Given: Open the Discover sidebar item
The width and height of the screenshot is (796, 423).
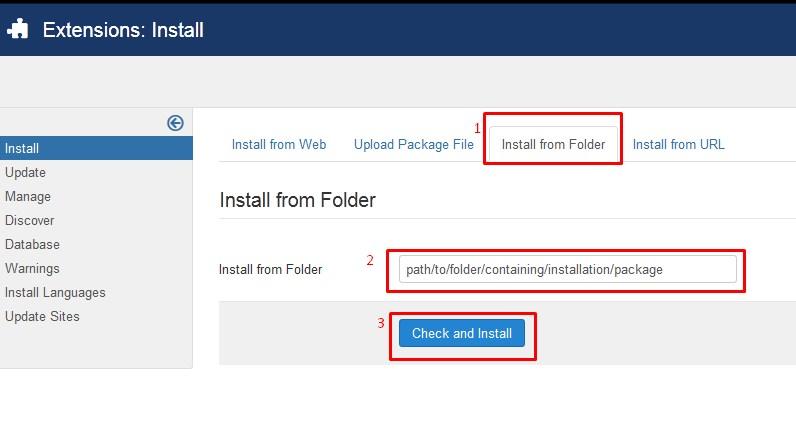Looking at the screenshot, I should 30,220.
